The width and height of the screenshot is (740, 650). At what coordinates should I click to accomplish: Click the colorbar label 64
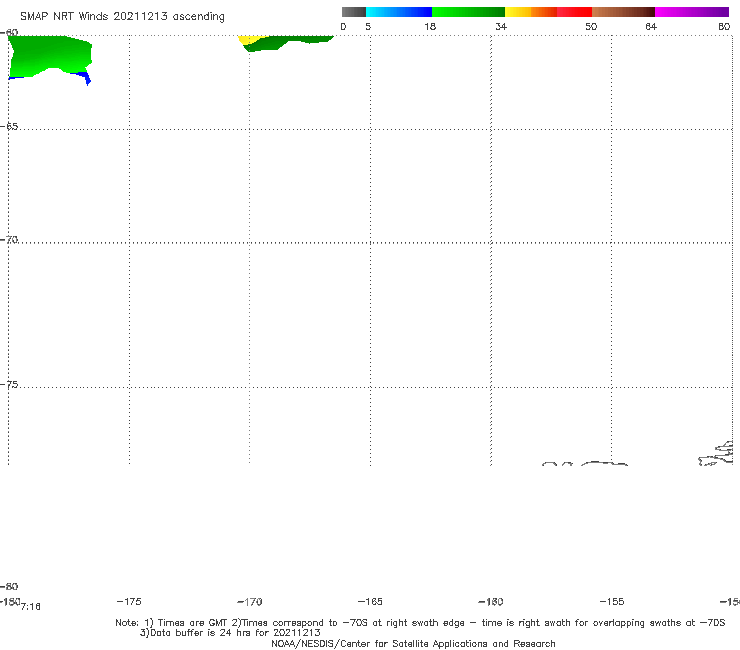(x=651, y=27)
